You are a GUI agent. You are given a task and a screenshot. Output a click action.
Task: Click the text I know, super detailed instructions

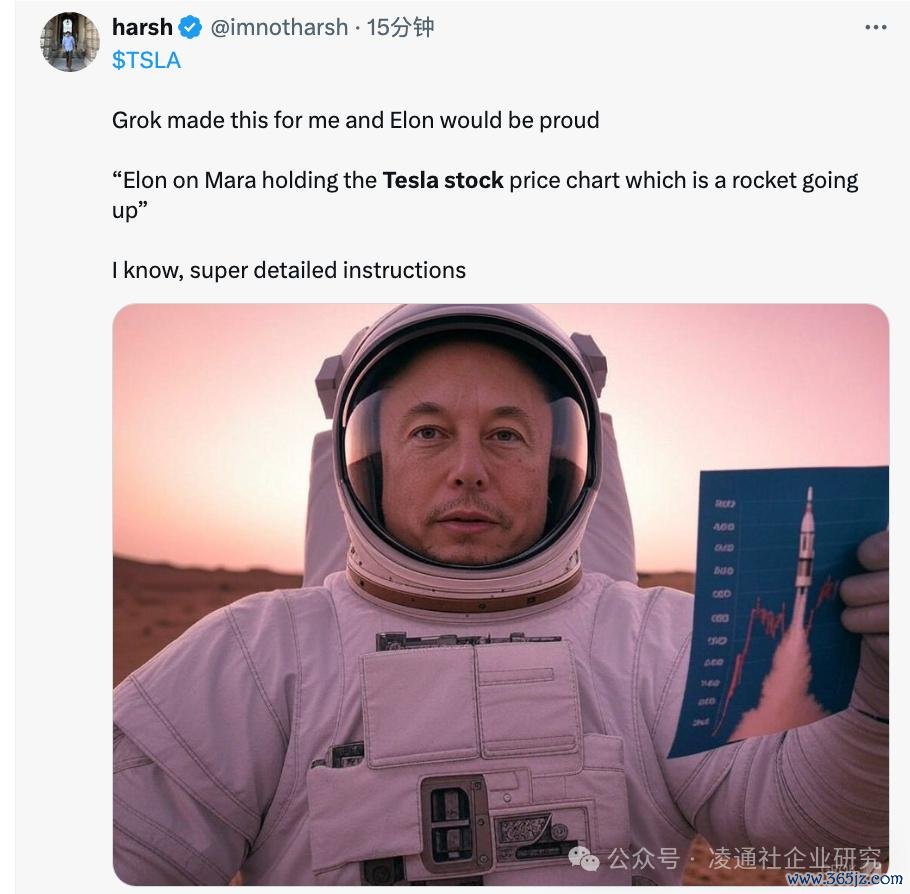[289, 271]
